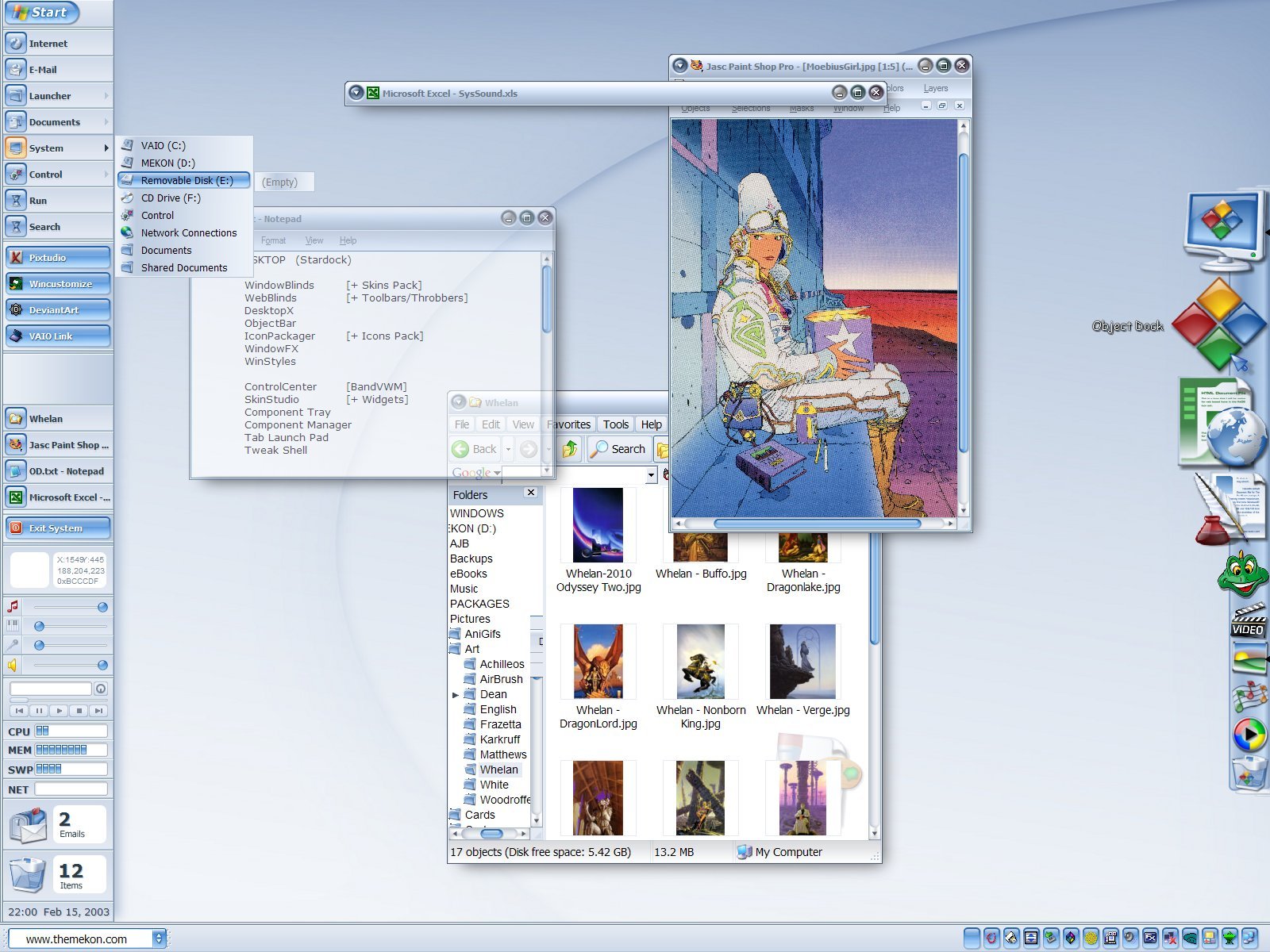1270x952 pixels.
Task: Click the up-down arrows tray icon
Action: point(1031,939)
